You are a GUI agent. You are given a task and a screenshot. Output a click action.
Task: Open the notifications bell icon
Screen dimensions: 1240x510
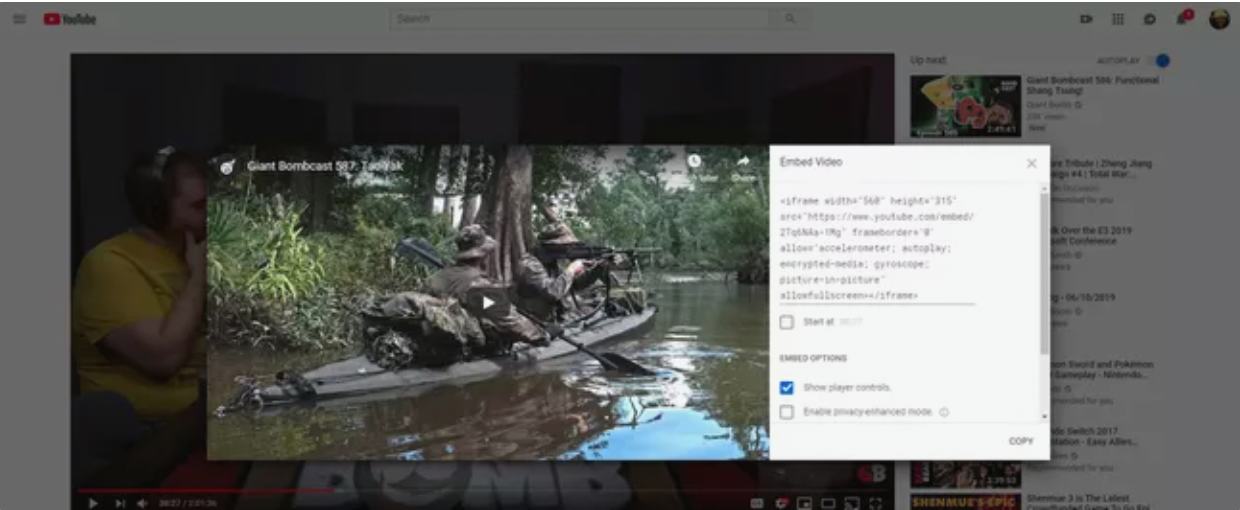1183,19
